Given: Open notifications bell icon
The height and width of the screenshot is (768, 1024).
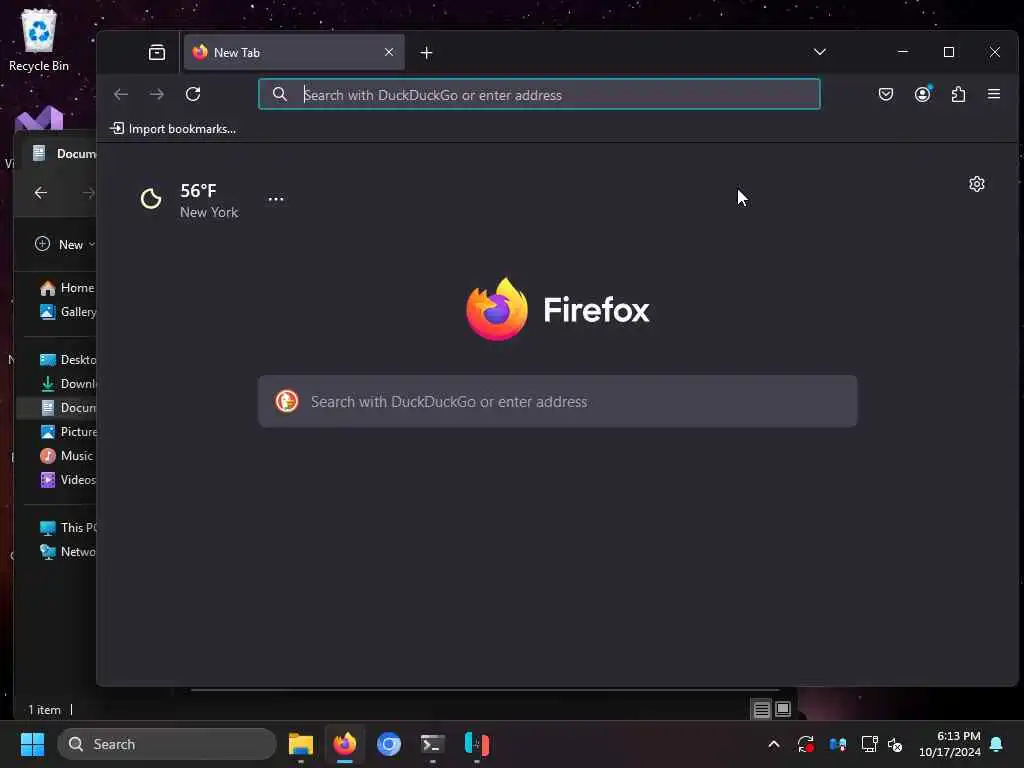Looking at the screenshot, I should pos(997,744).
